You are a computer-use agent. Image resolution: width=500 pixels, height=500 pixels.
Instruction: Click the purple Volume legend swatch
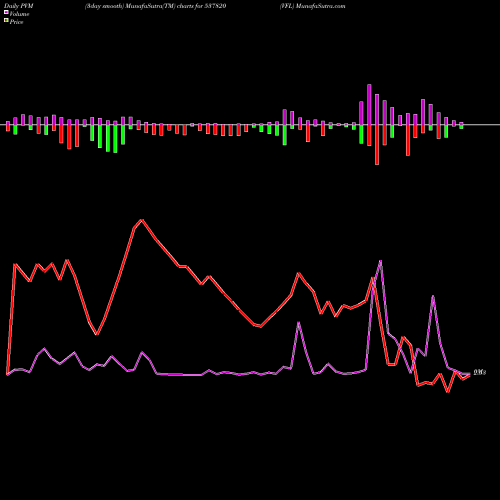tap(6, 12)
